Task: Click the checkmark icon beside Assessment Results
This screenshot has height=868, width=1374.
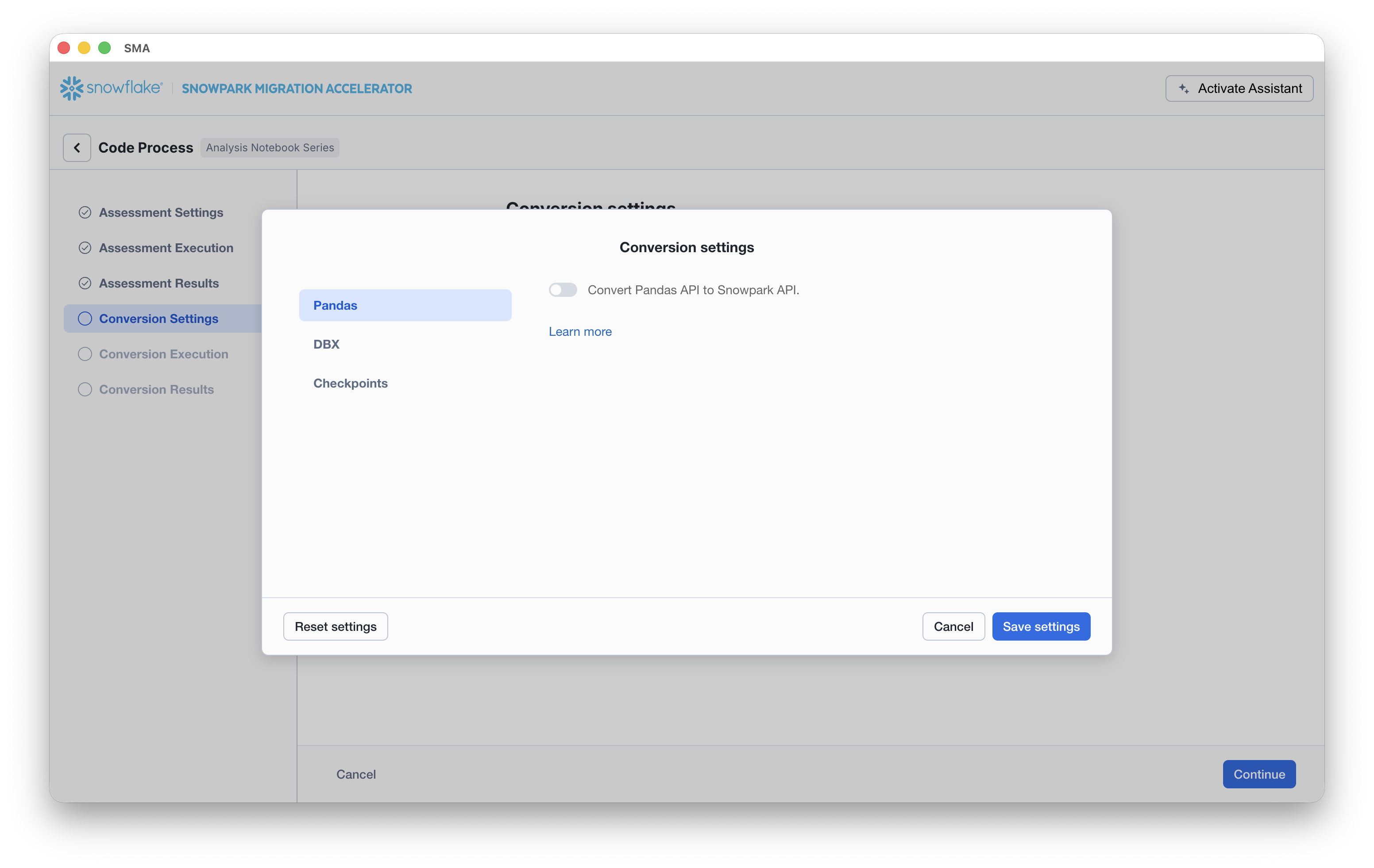Action: click(85, 283)
